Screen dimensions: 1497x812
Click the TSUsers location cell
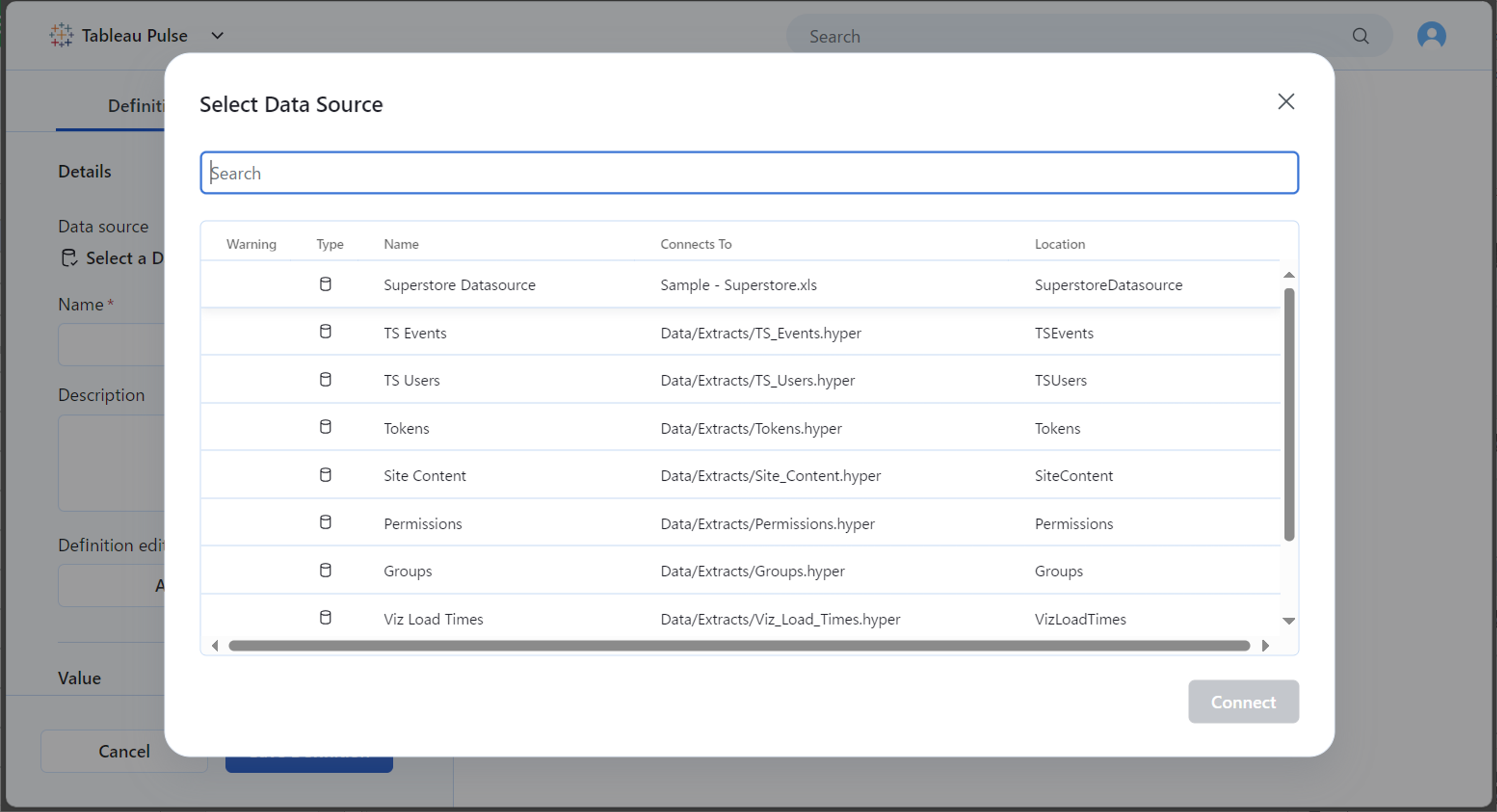(x=1061, y=380)
